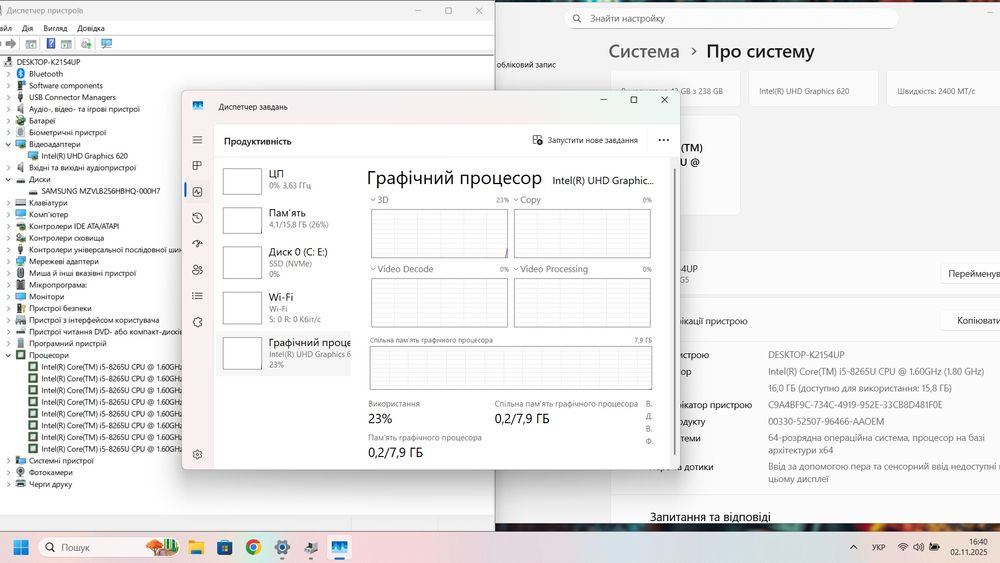Click Перейменувати button in Settings
This screenshot has height=563, width=1000.
971,274
